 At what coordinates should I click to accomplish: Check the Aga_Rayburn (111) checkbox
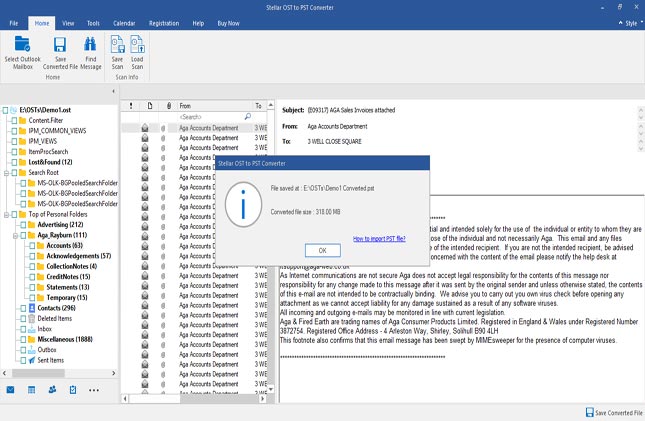pos(23,235)
